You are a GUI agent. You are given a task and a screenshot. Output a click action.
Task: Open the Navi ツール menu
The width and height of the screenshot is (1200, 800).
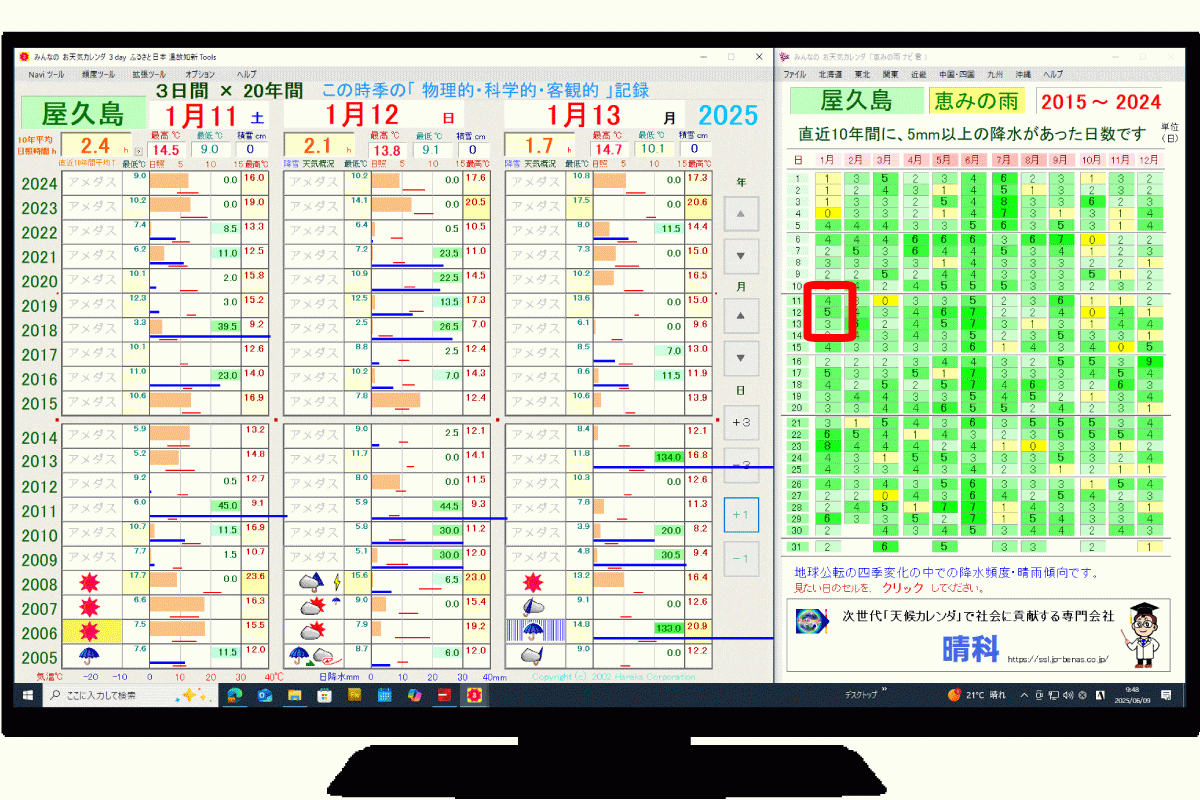[x=46, y=74]
